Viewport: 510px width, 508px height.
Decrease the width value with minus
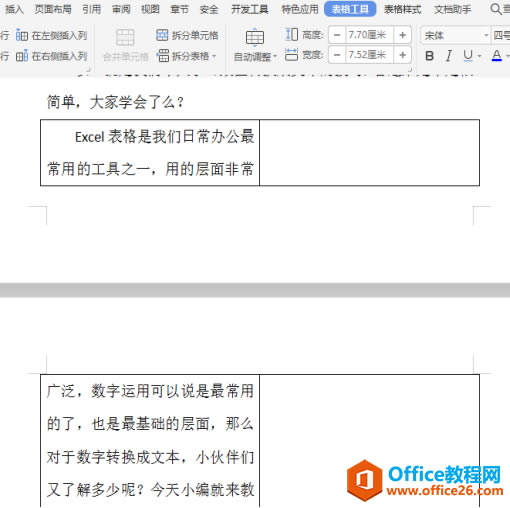point(337,55)
